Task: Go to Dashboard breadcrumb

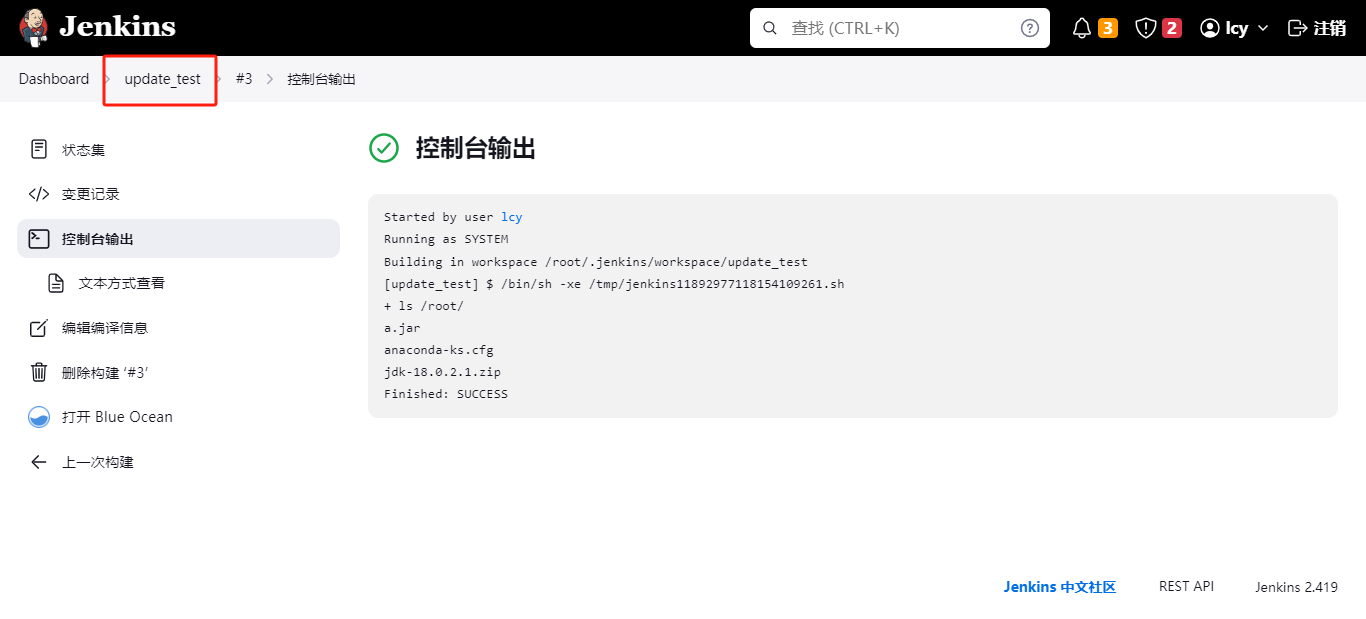Action: tap(54, 79)
